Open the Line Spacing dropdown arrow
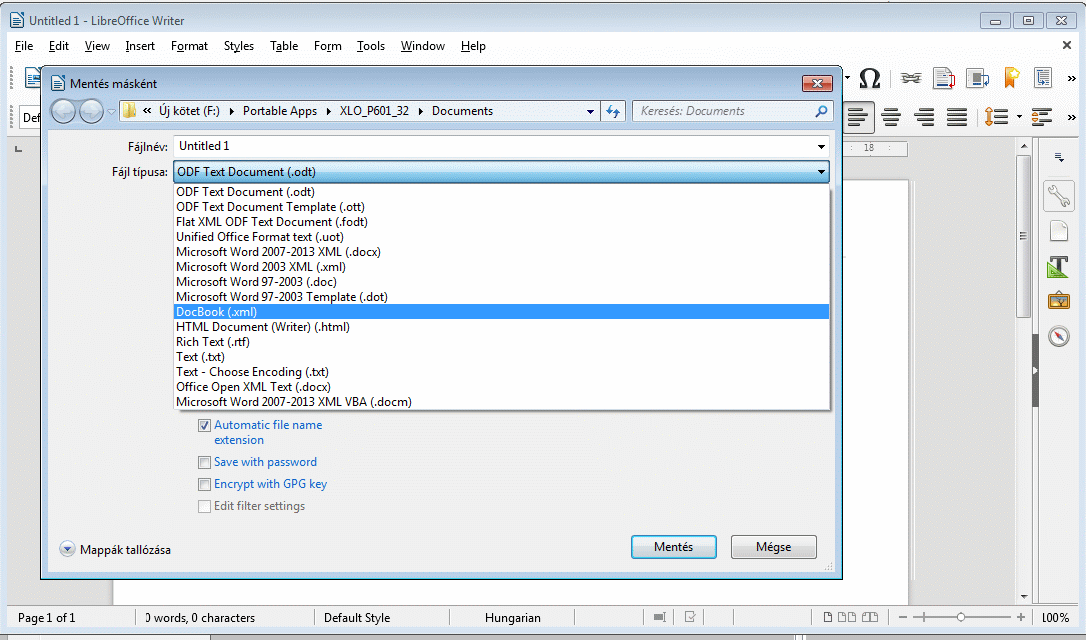Screen dimensions: 1086x640 1019,117
